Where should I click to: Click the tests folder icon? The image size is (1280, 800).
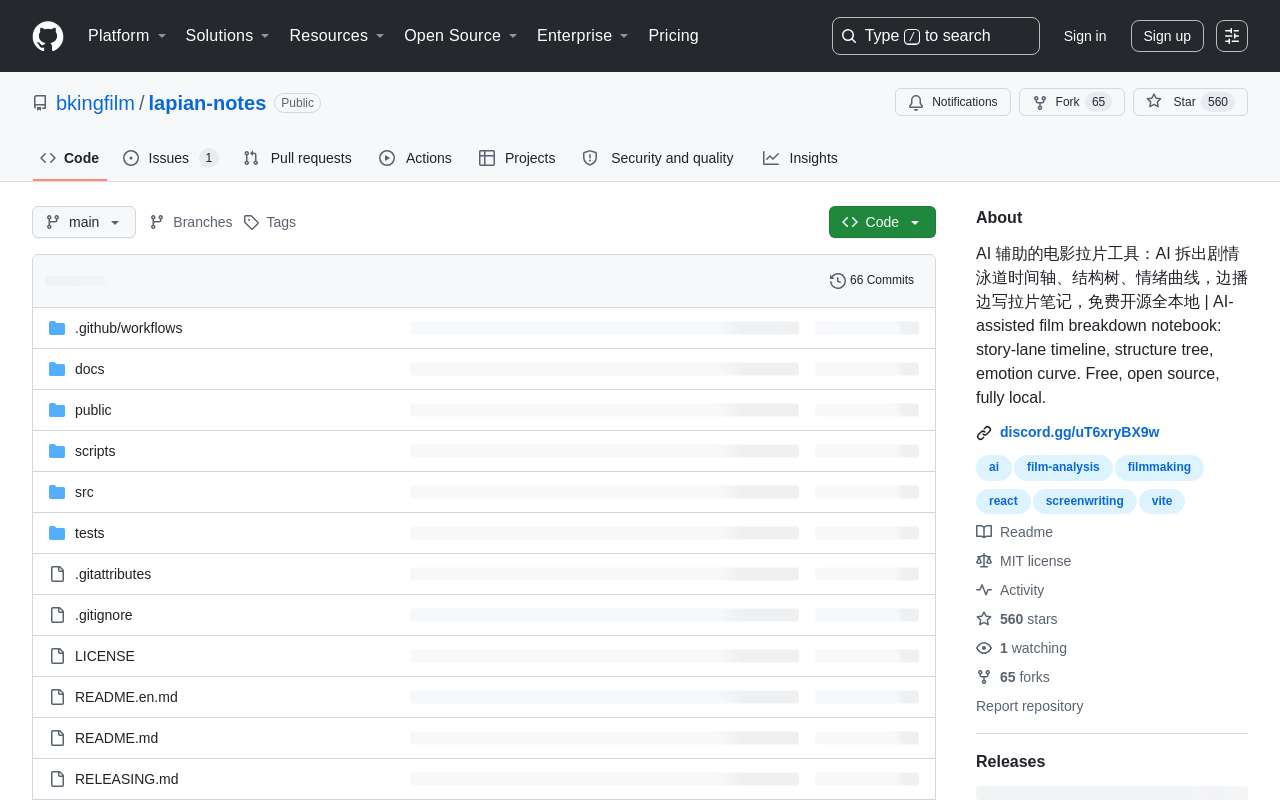[57, 533]
